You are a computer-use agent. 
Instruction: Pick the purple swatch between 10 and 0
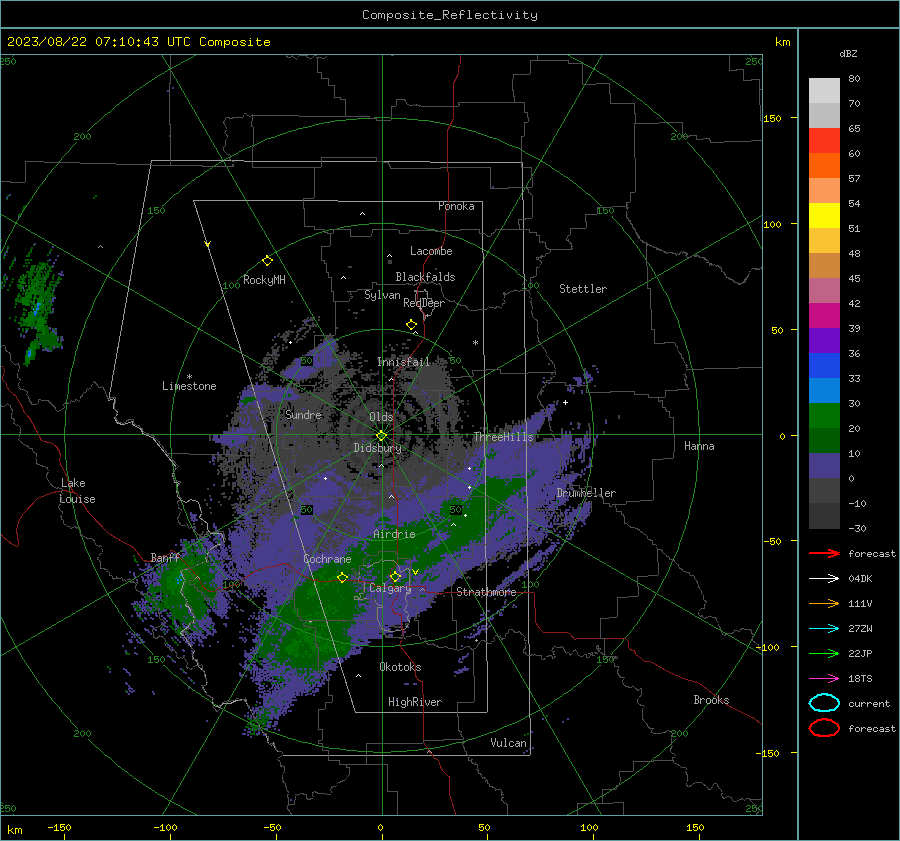tap(824, 466)
